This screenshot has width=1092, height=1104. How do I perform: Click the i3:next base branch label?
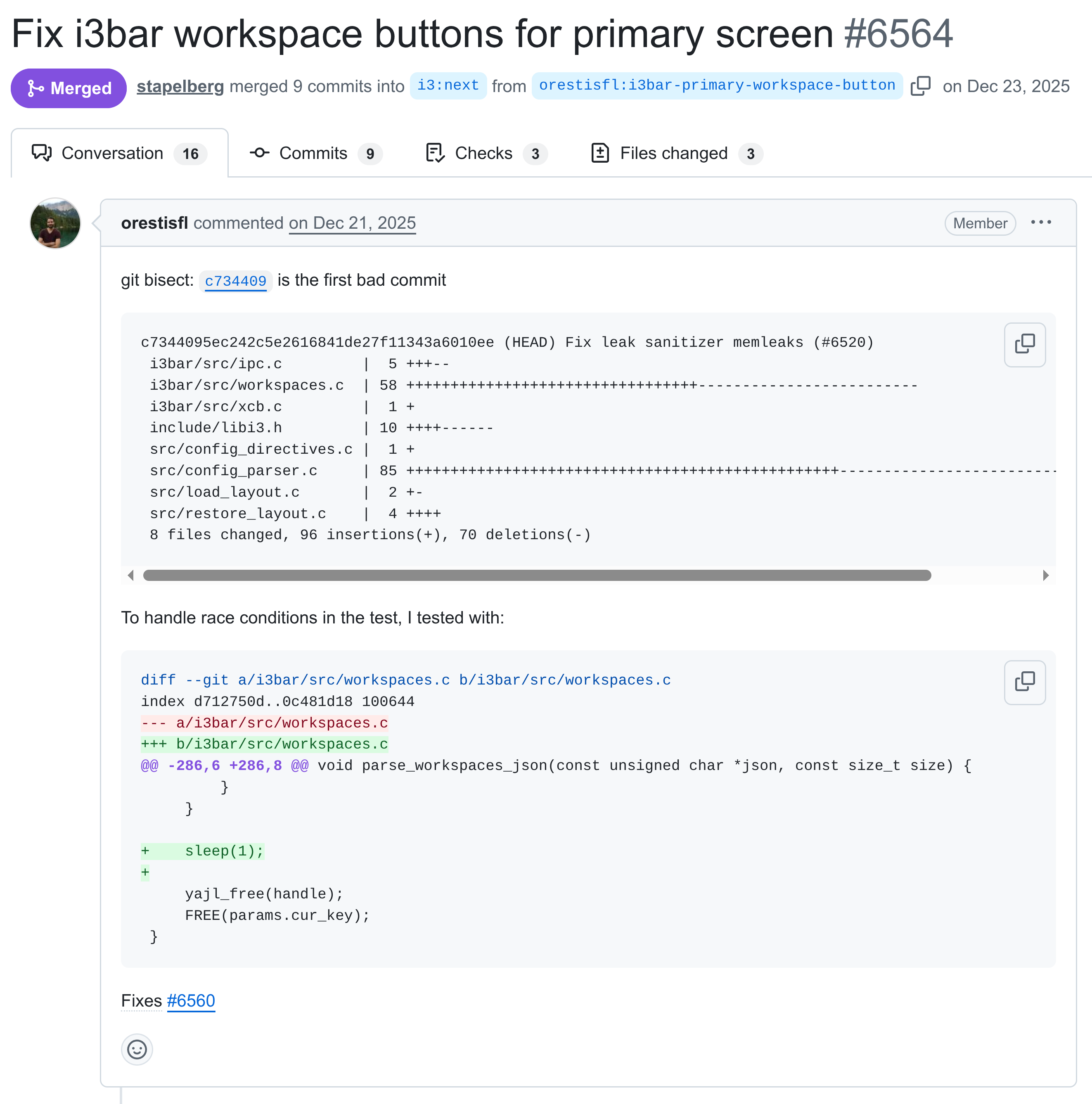click(x=448, y=85)
